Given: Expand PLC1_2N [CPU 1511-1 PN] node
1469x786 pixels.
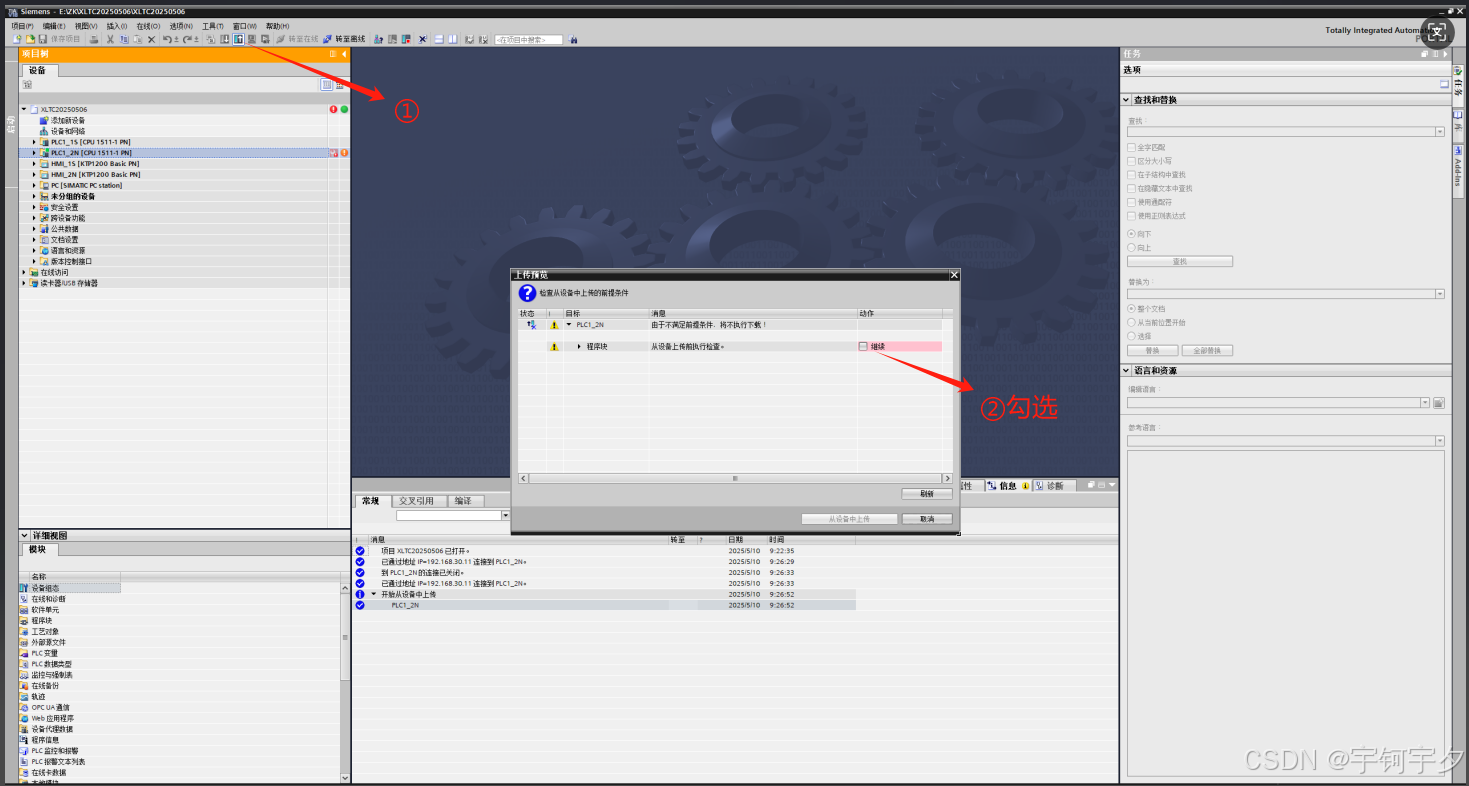Looking at the screenshot, I should coord(34,153).
